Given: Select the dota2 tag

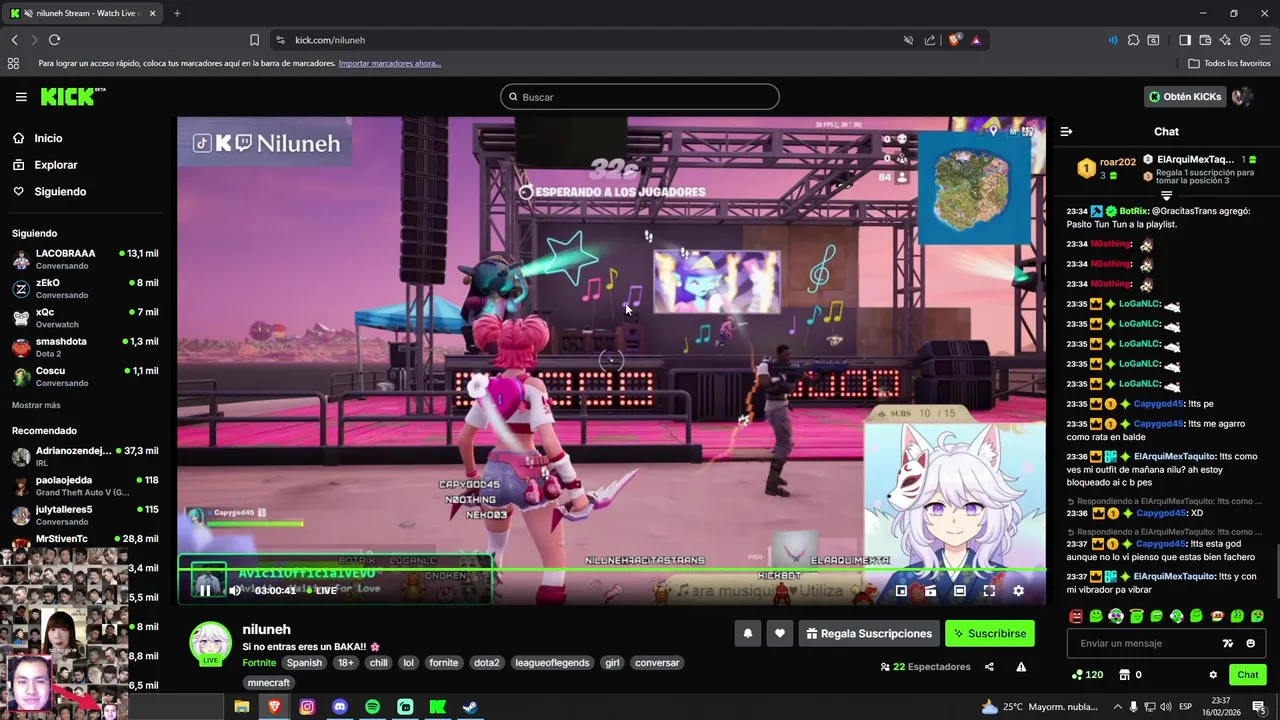Looking at the screenshot, I should pos(486,663).
